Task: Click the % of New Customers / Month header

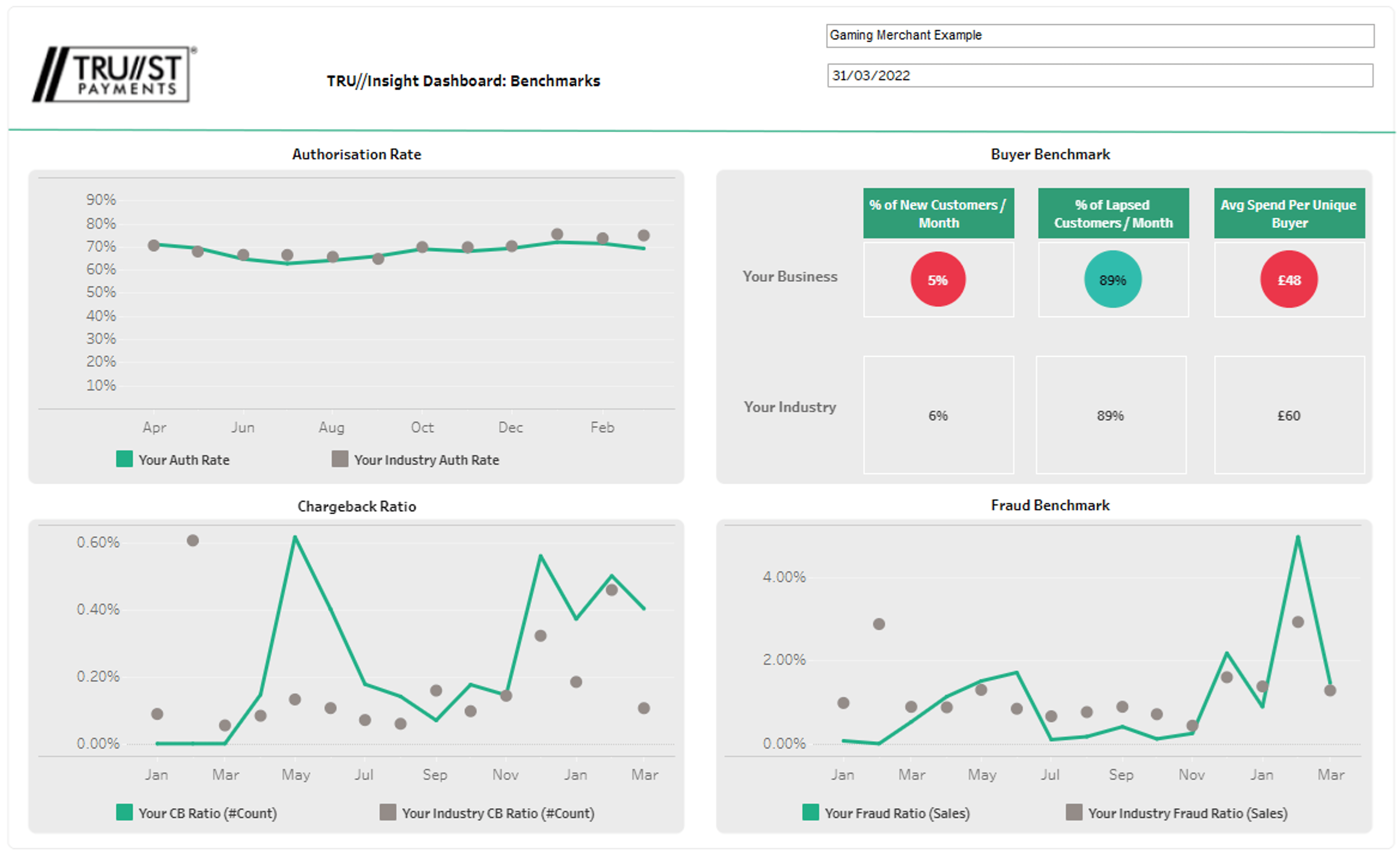Action: click(938, 213)
